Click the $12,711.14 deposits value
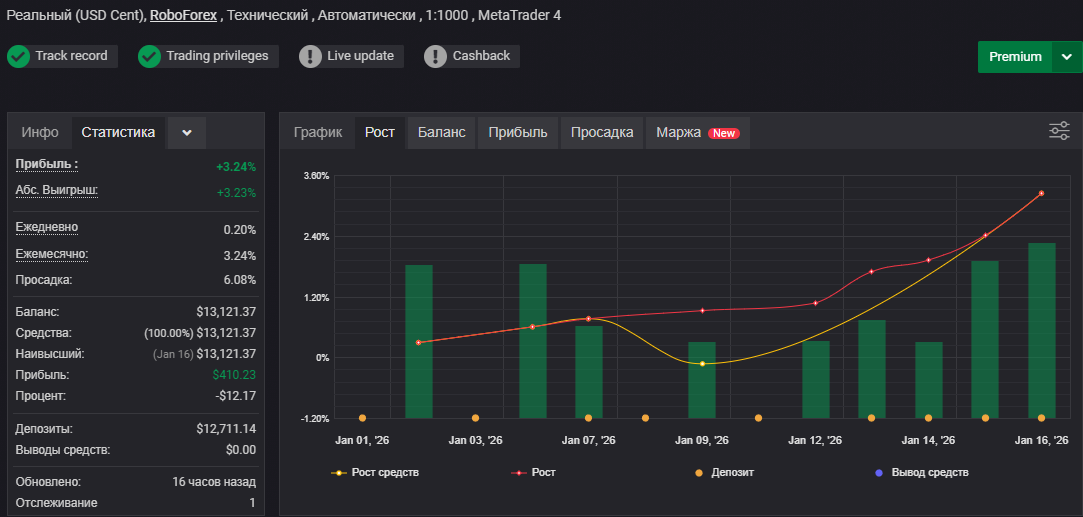Viewport: 1083px width, 517px height. (226, 429)
